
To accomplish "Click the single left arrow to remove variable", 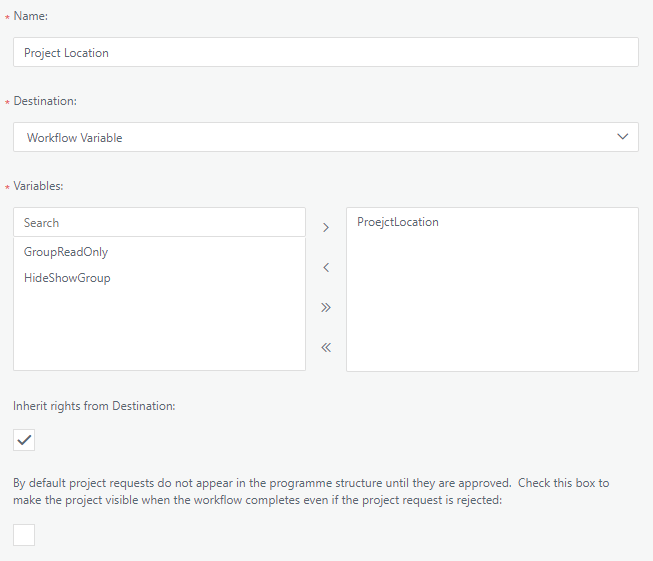I will (326, 268).
